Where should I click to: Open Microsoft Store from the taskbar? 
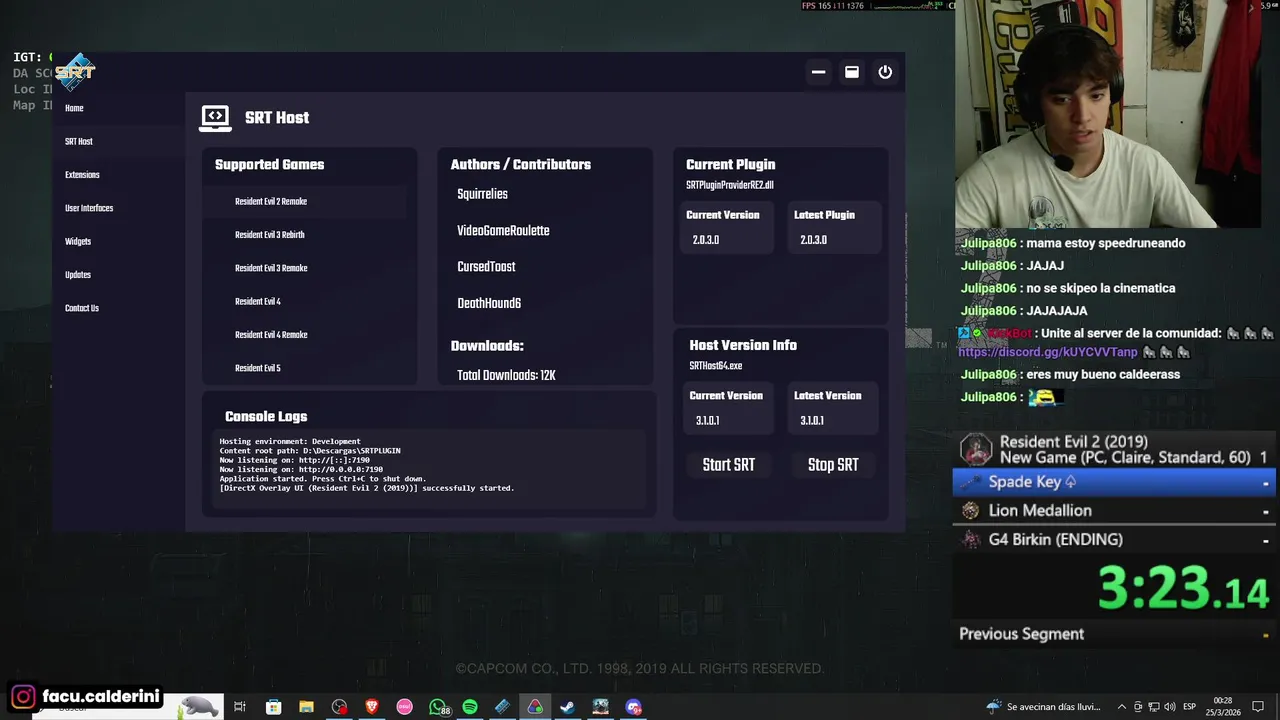click(273, 708)
